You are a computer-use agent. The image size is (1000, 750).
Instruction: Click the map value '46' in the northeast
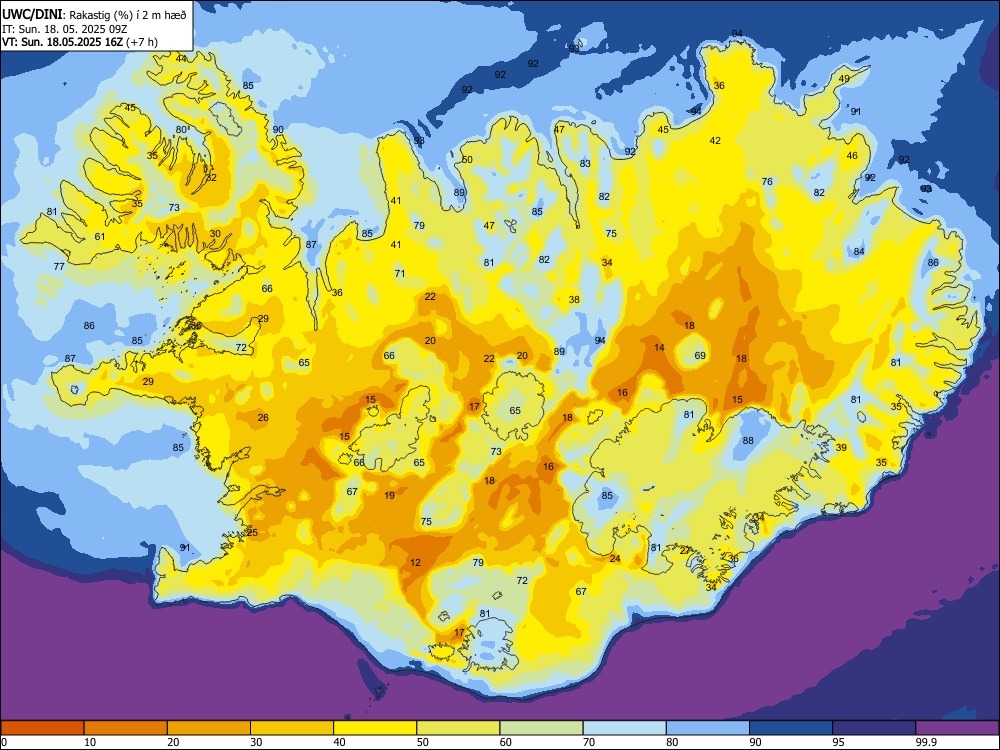point(852,156)
